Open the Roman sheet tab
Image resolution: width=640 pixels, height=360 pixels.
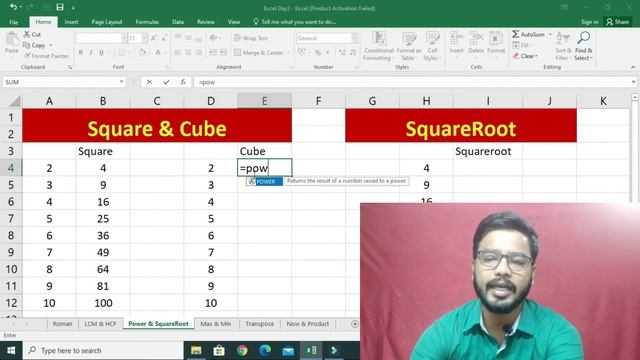[x=62, y=324]
